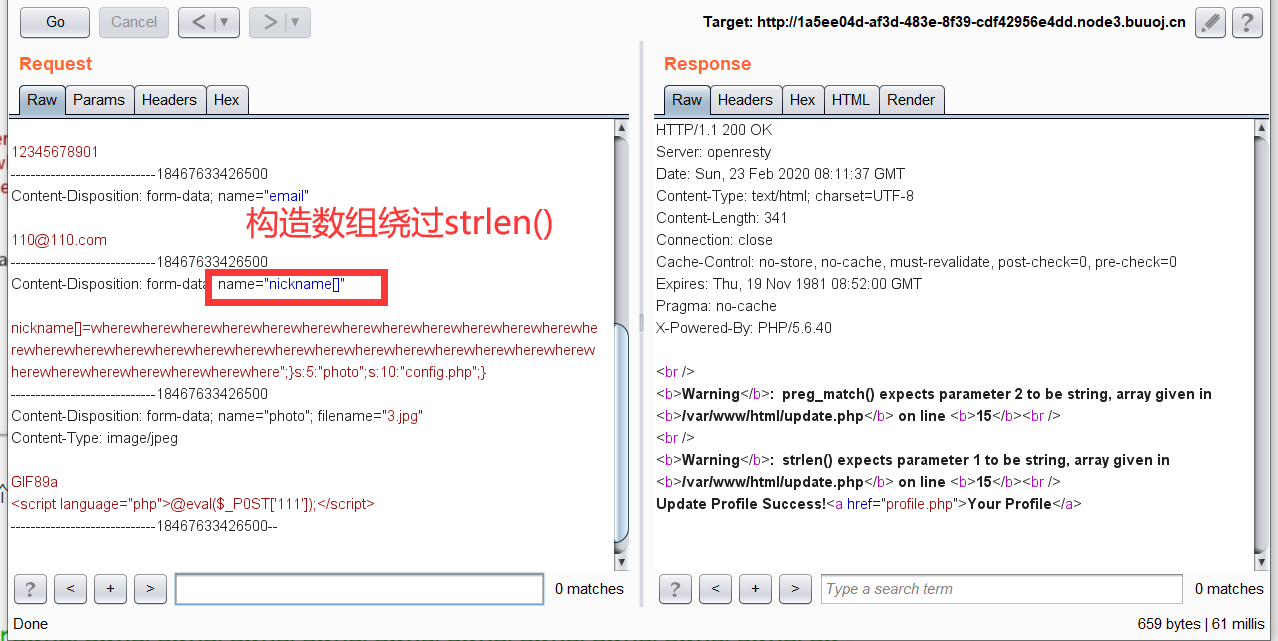This screenshot has width=1278, height=641.
Task: Click response search next match button
Action: (x=795, y=589)
